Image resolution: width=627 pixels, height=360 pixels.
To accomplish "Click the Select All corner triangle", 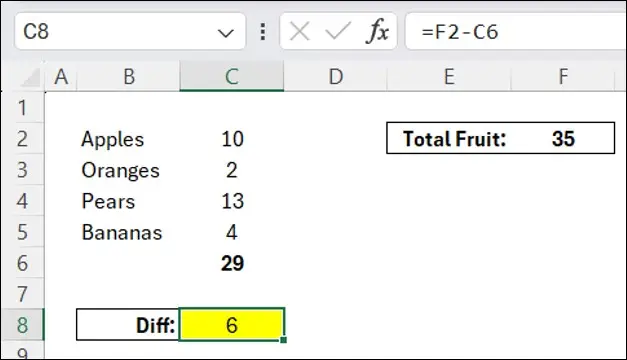I will coord(30,77).
